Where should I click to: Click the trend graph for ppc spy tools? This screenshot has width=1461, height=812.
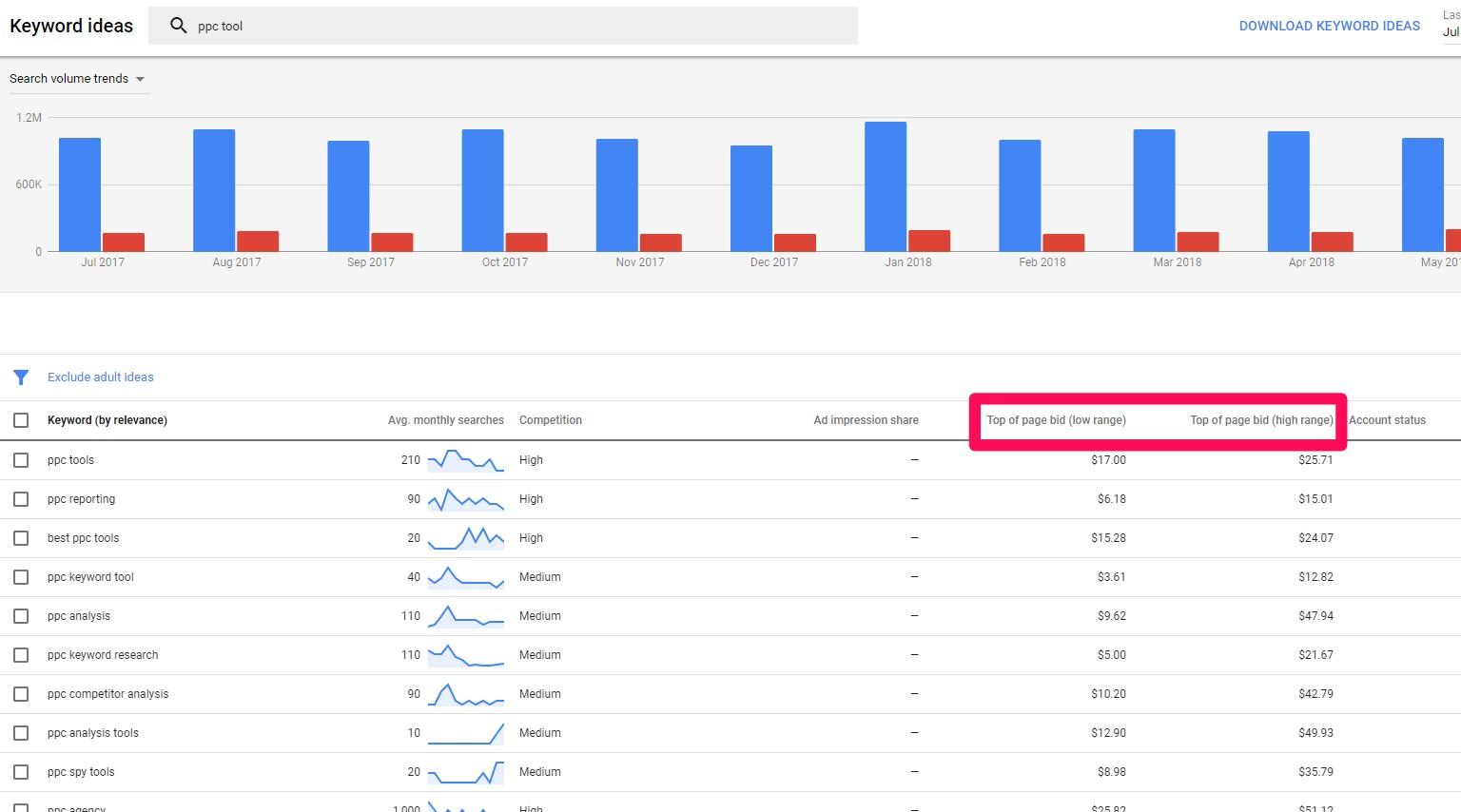[x=465, y=771]
